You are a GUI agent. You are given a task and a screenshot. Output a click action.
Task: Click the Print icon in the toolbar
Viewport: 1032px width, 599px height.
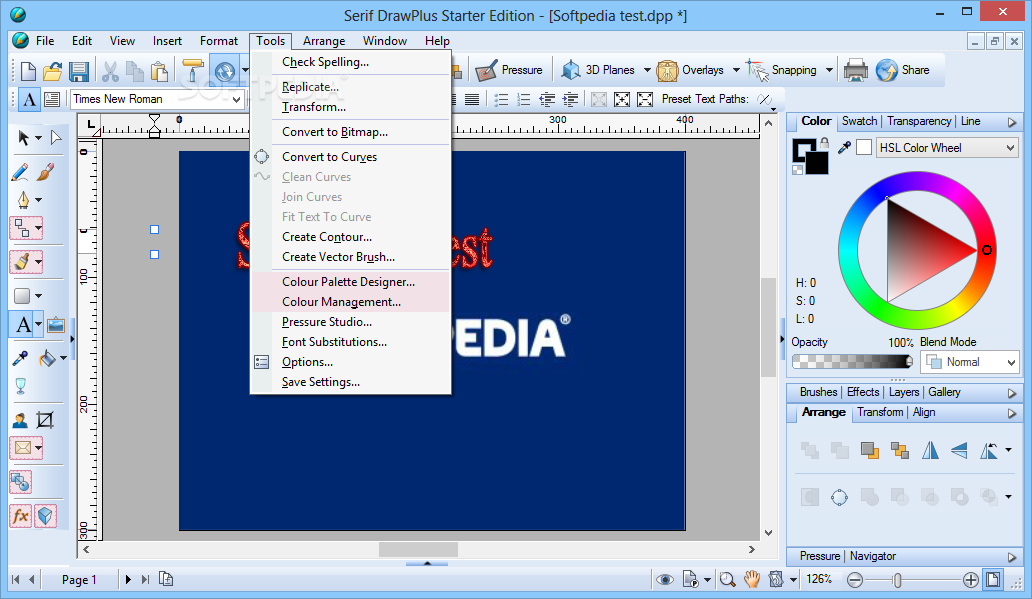pyautogui.click(x=856, y=70)
